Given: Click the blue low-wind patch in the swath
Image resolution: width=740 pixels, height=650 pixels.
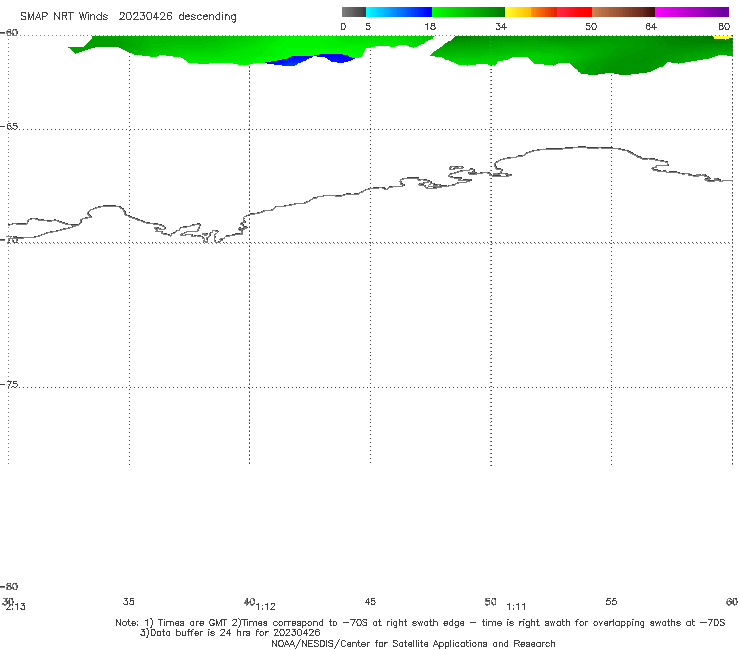Looking at the screenshot, I should pos(311,60).
